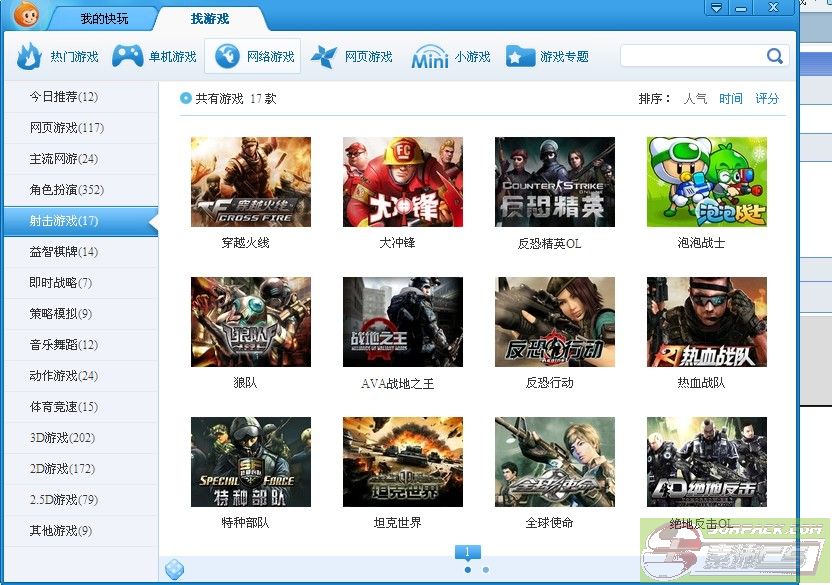Click the search magnifier icon
832x585 pixels.
pyautogui.click(x=775, y=56)
